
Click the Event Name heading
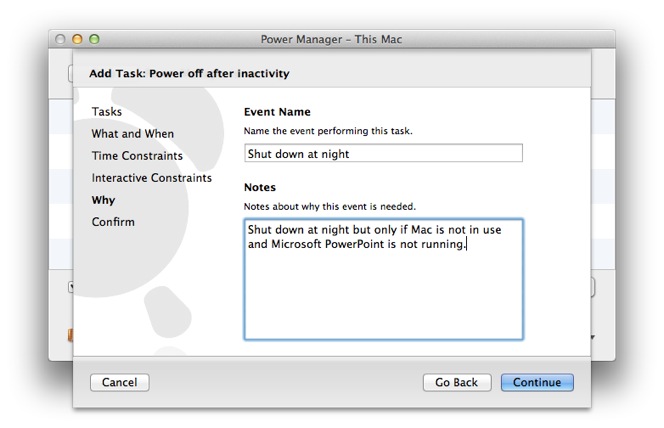(x=277, y=112)
